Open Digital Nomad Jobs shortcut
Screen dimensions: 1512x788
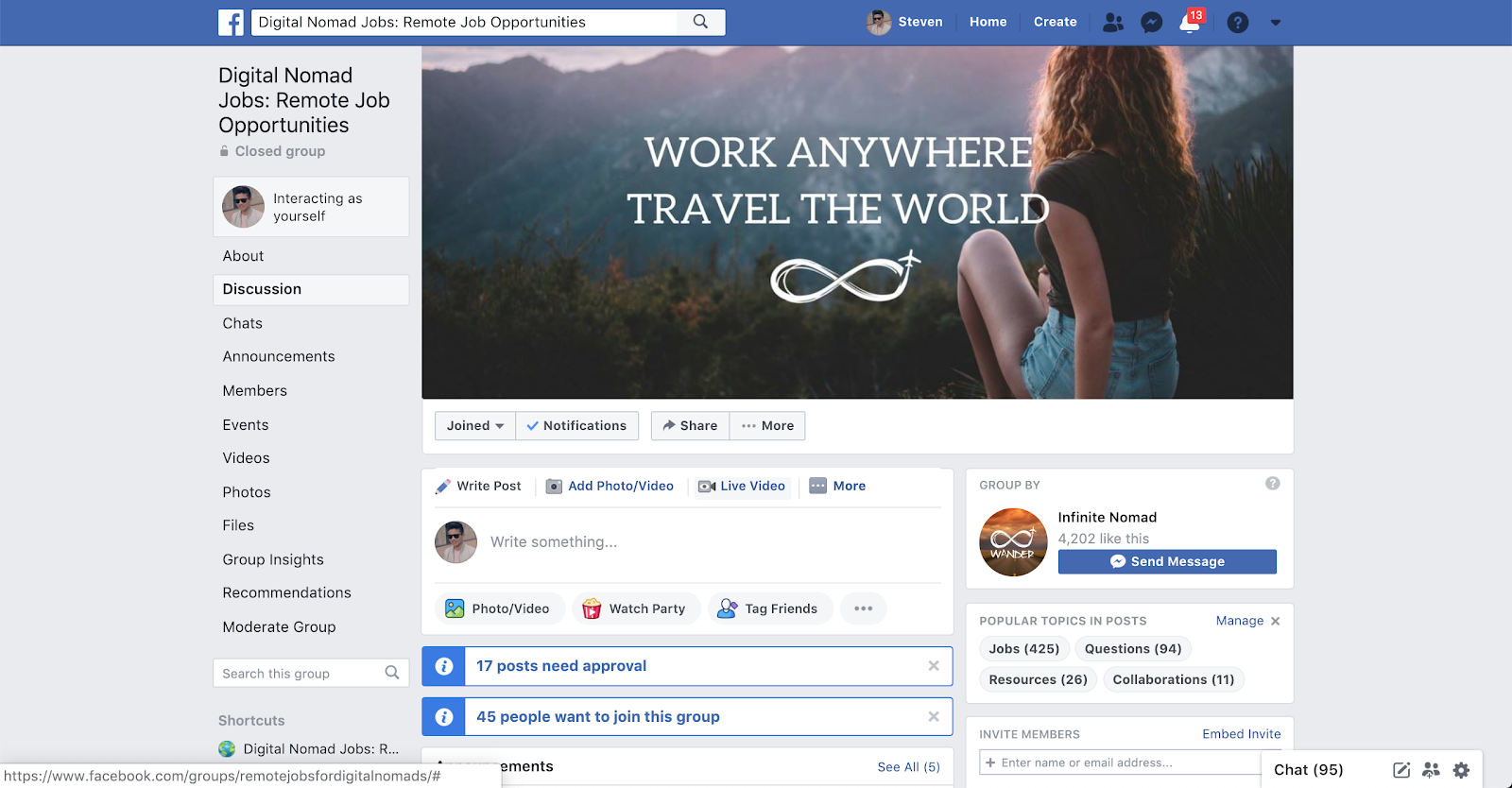pos(309,749)
